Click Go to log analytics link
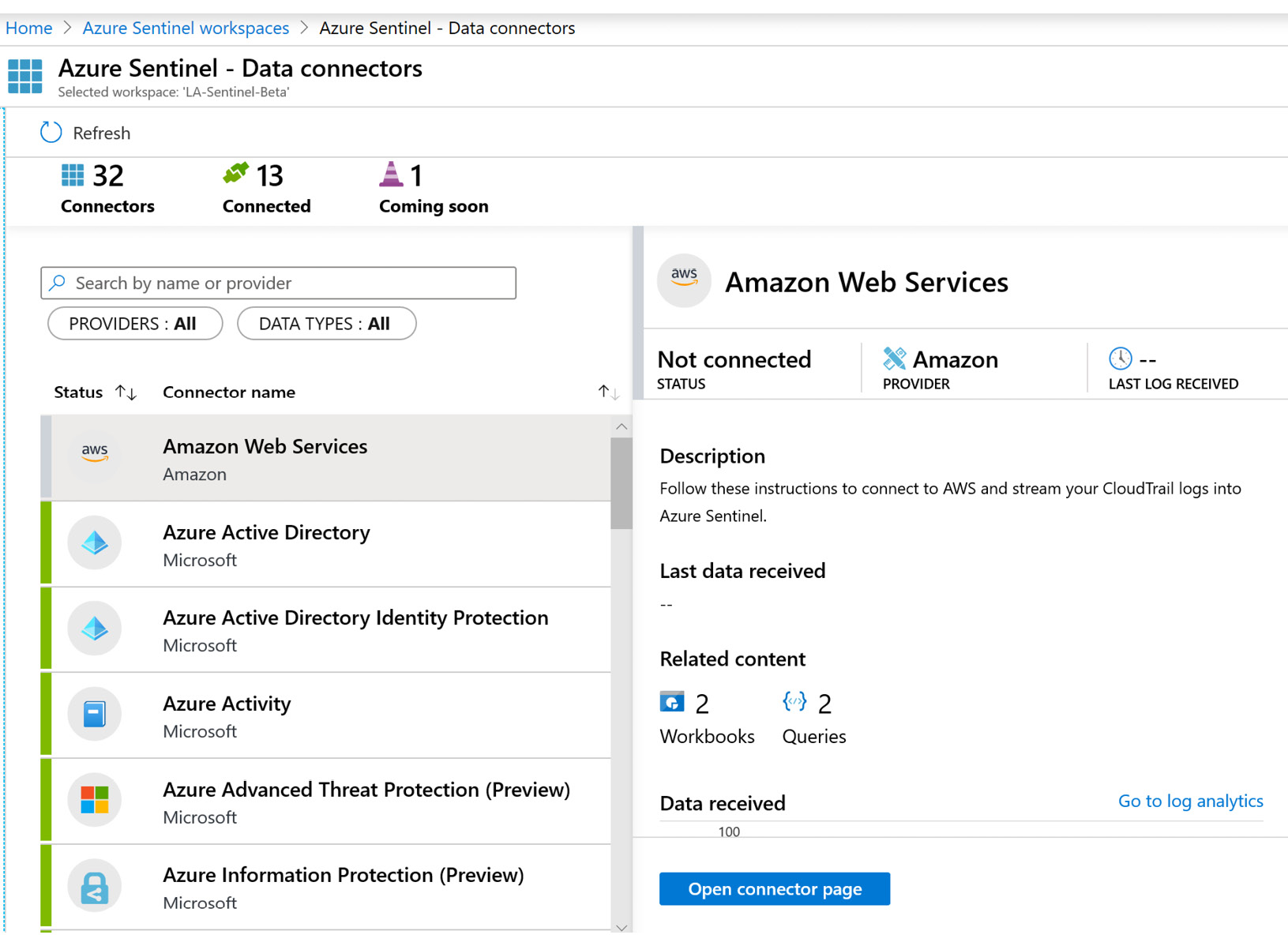The width and height of the screenshot is (1288, 946). 1190,801
